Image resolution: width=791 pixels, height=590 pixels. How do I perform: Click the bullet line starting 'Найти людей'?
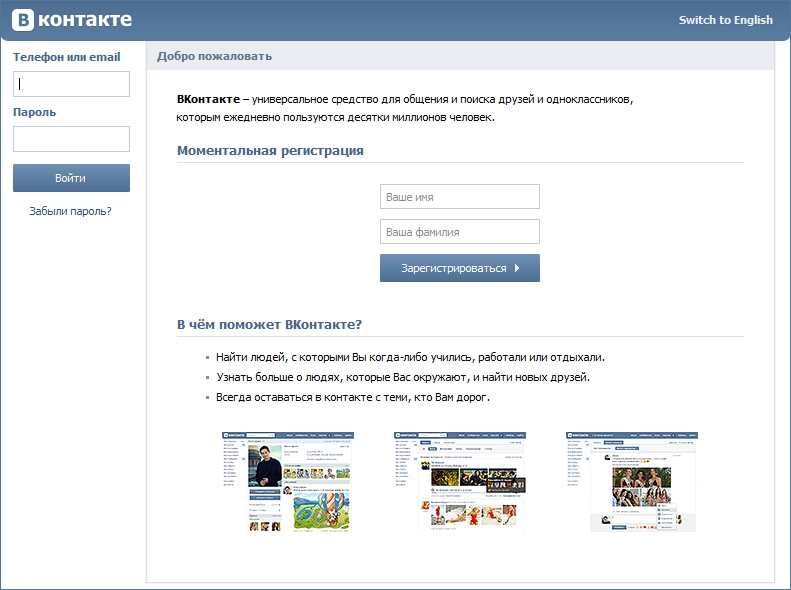(410, 357)
